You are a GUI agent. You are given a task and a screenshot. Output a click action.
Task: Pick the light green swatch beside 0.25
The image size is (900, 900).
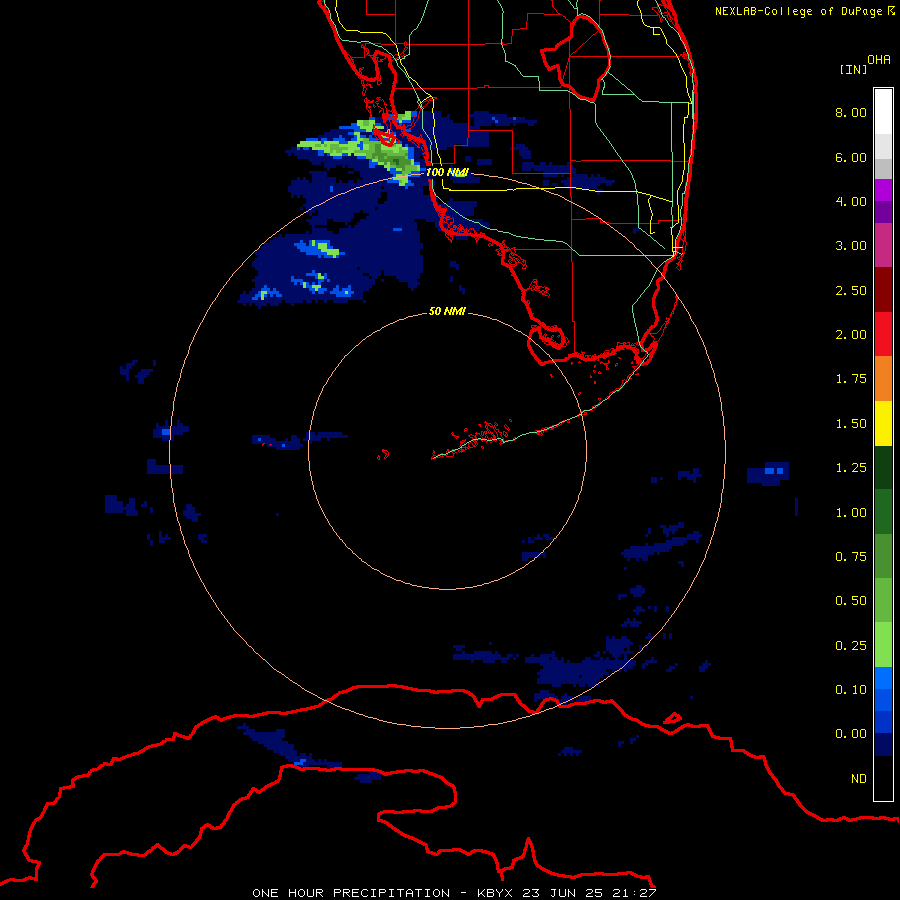tap(883, 645)
